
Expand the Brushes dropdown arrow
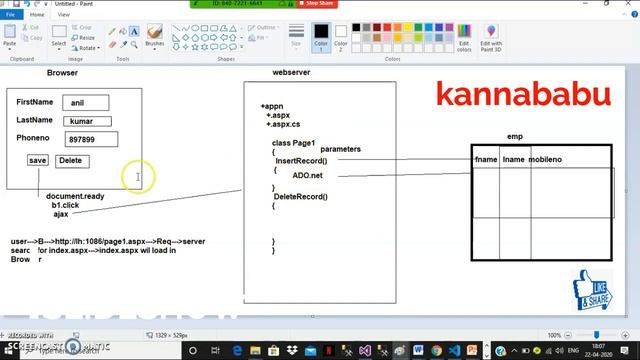[x=155, y=49]
